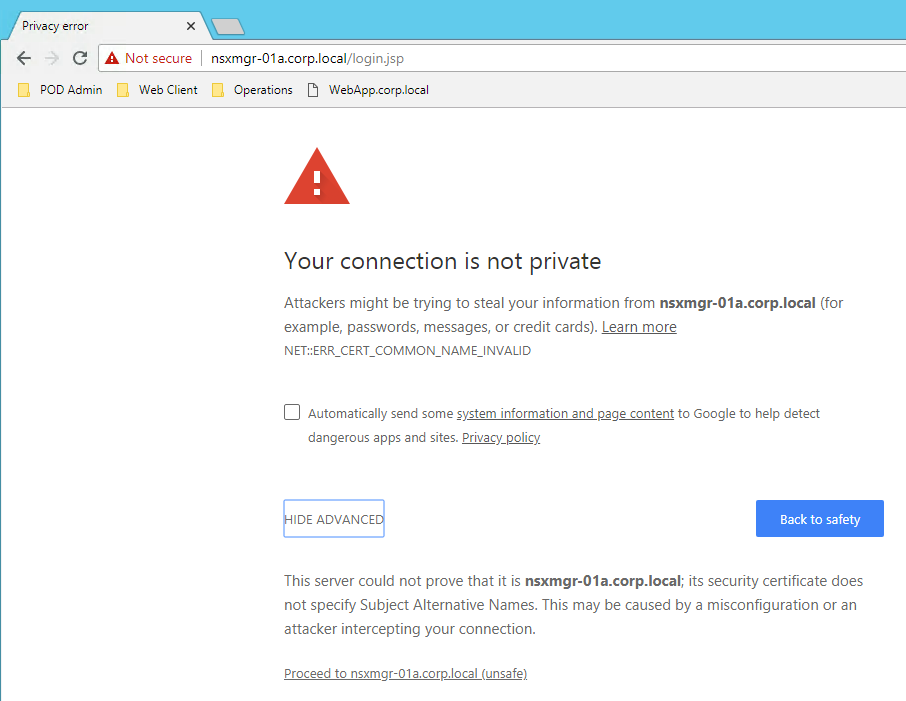Expand the Operations bookmark folder
This screenshot has height=701, width=906.
(x=253, y=90)
